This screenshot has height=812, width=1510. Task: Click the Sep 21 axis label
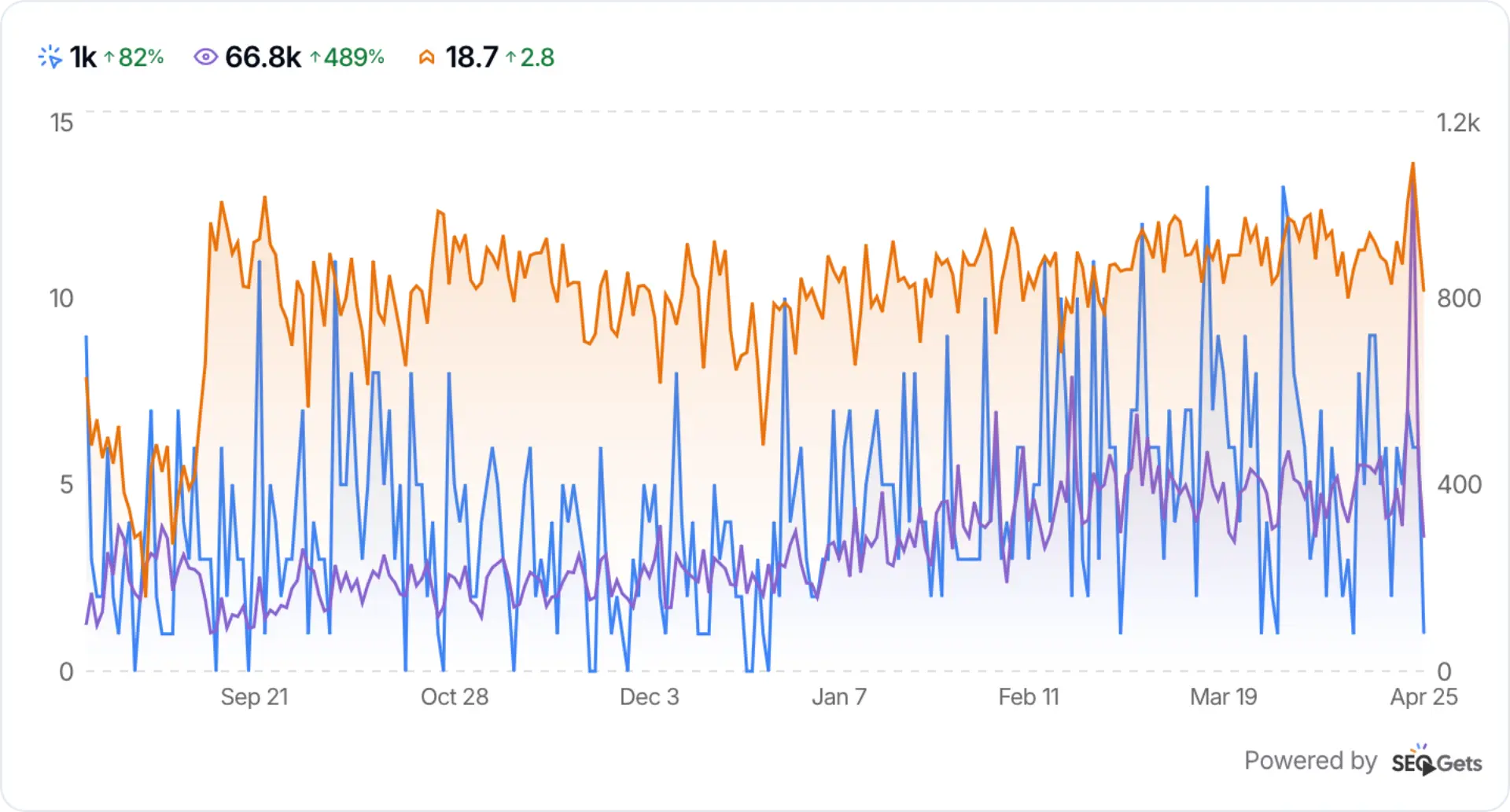coord(255,697)
